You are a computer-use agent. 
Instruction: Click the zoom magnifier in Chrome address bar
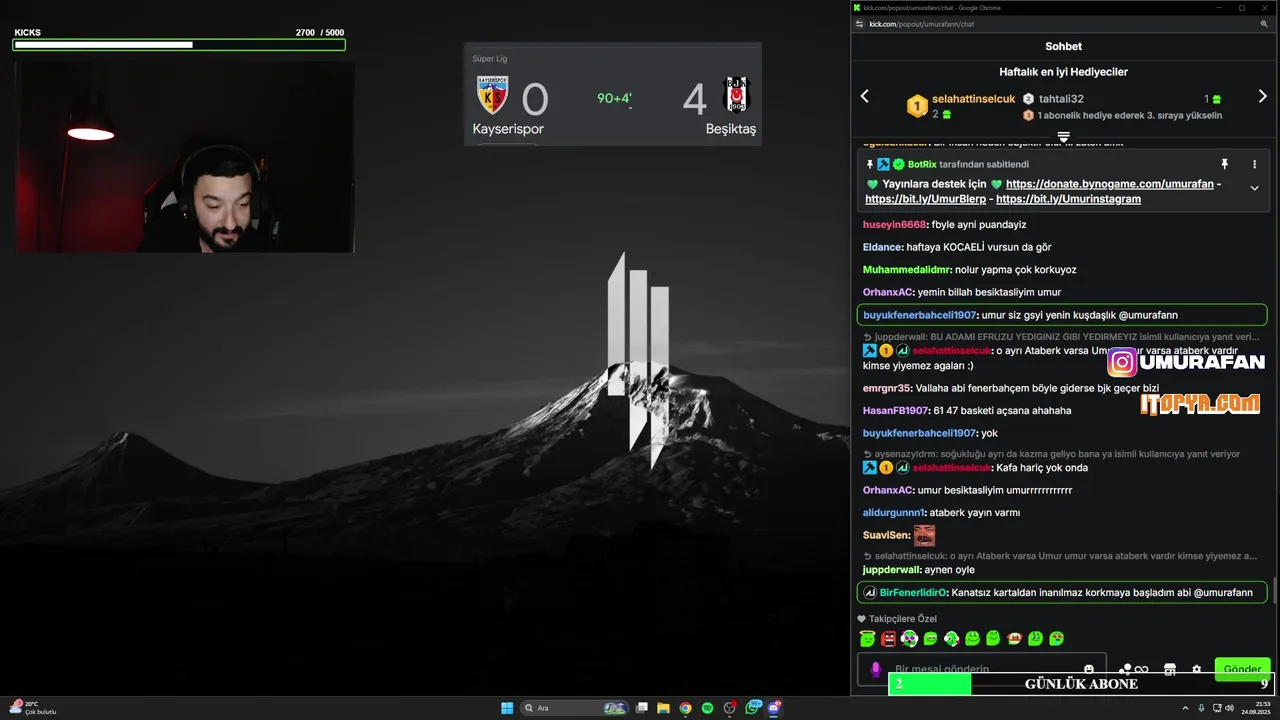click(1262, 24)
